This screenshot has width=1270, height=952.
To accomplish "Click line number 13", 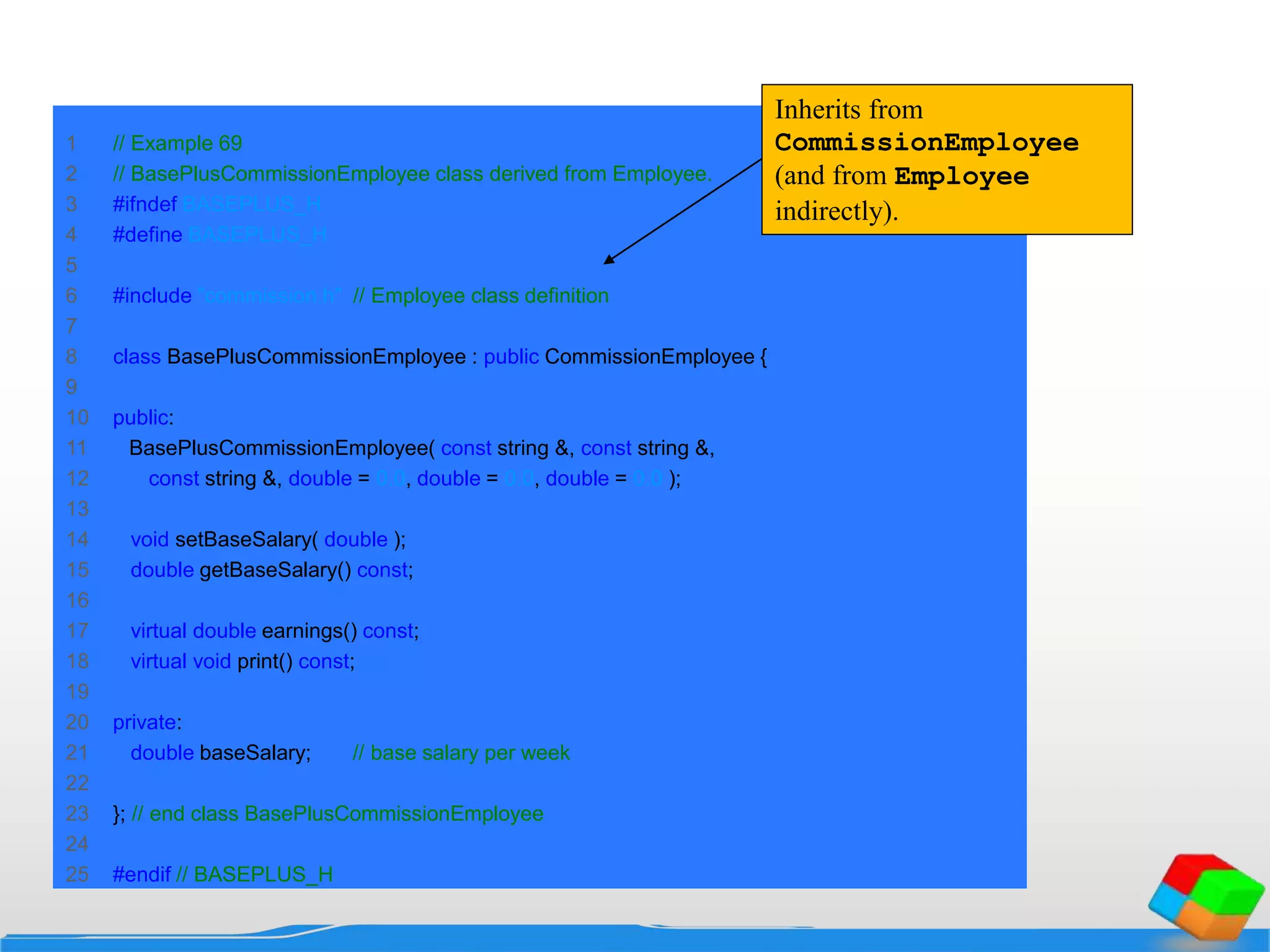I will coord(78,509).
